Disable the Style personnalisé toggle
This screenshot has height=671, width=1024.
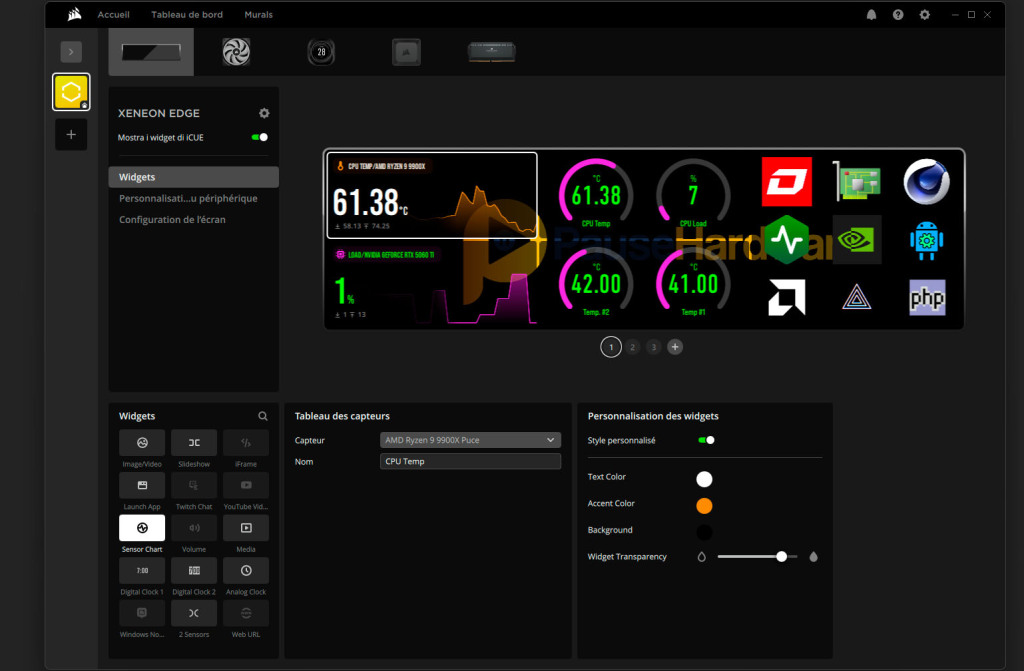click(706, 440)
